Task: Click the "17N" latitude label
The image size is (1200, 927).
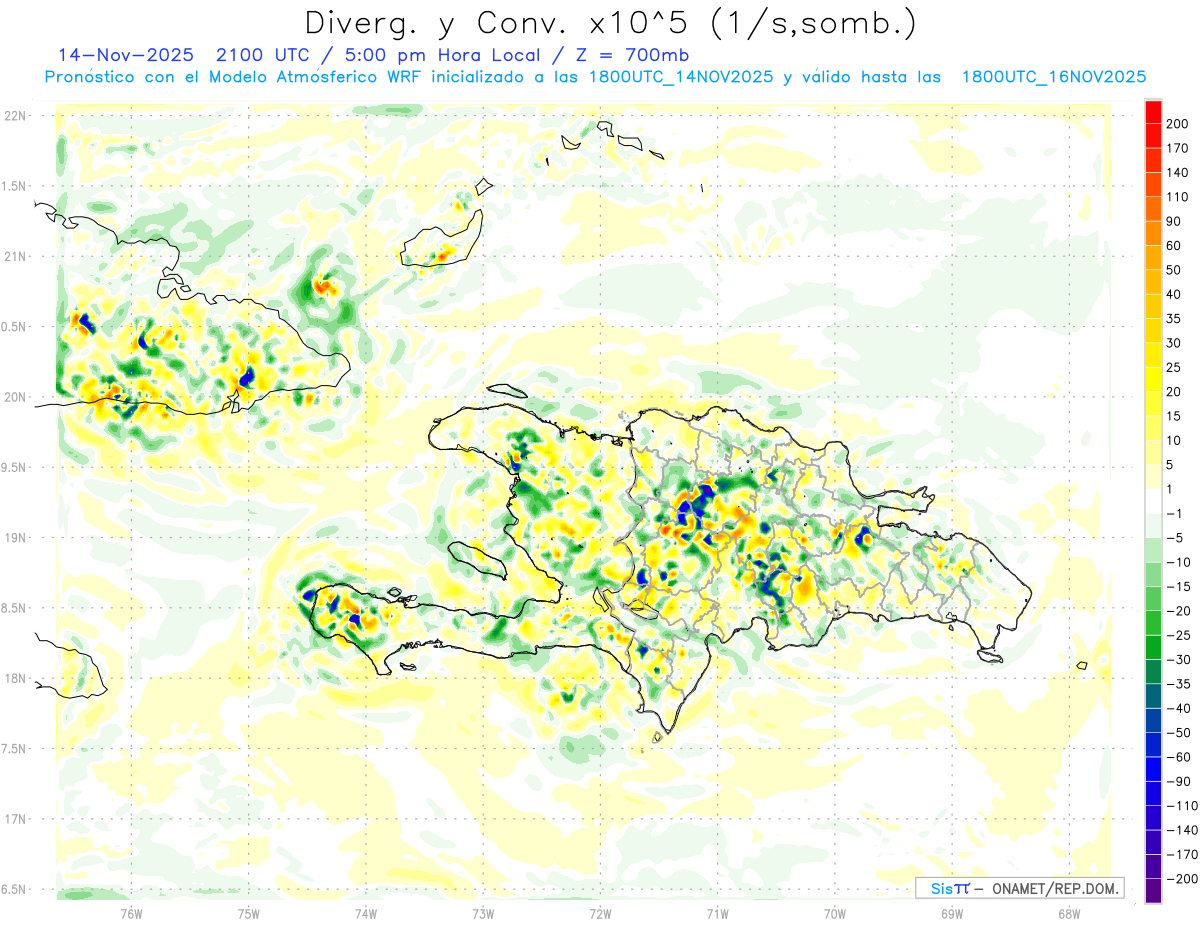Action: click(14, 819)
